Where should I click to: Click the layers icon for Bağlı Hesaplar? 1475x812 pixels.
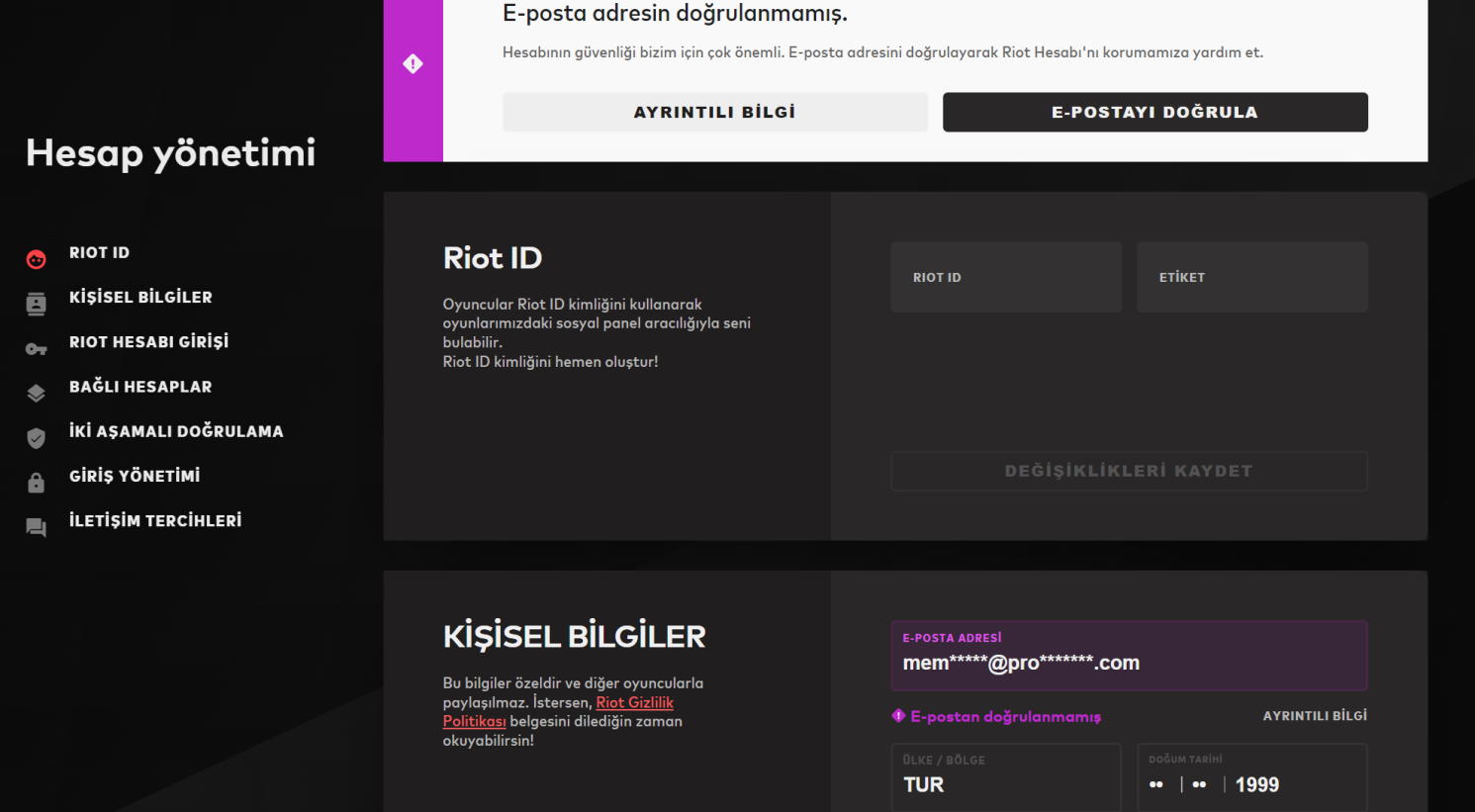pyautogui.click(x=37, y=393)
